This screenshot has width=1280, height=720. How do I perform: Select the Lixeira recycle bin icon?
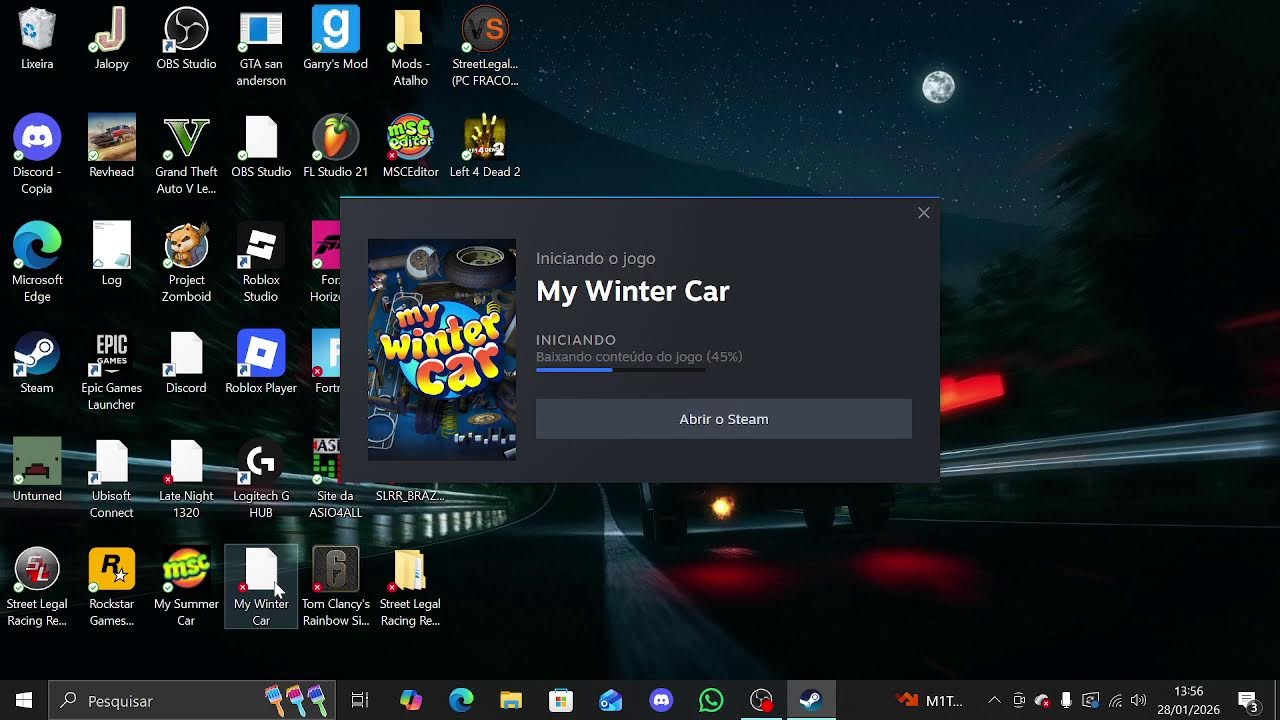[x=37, y=40]
